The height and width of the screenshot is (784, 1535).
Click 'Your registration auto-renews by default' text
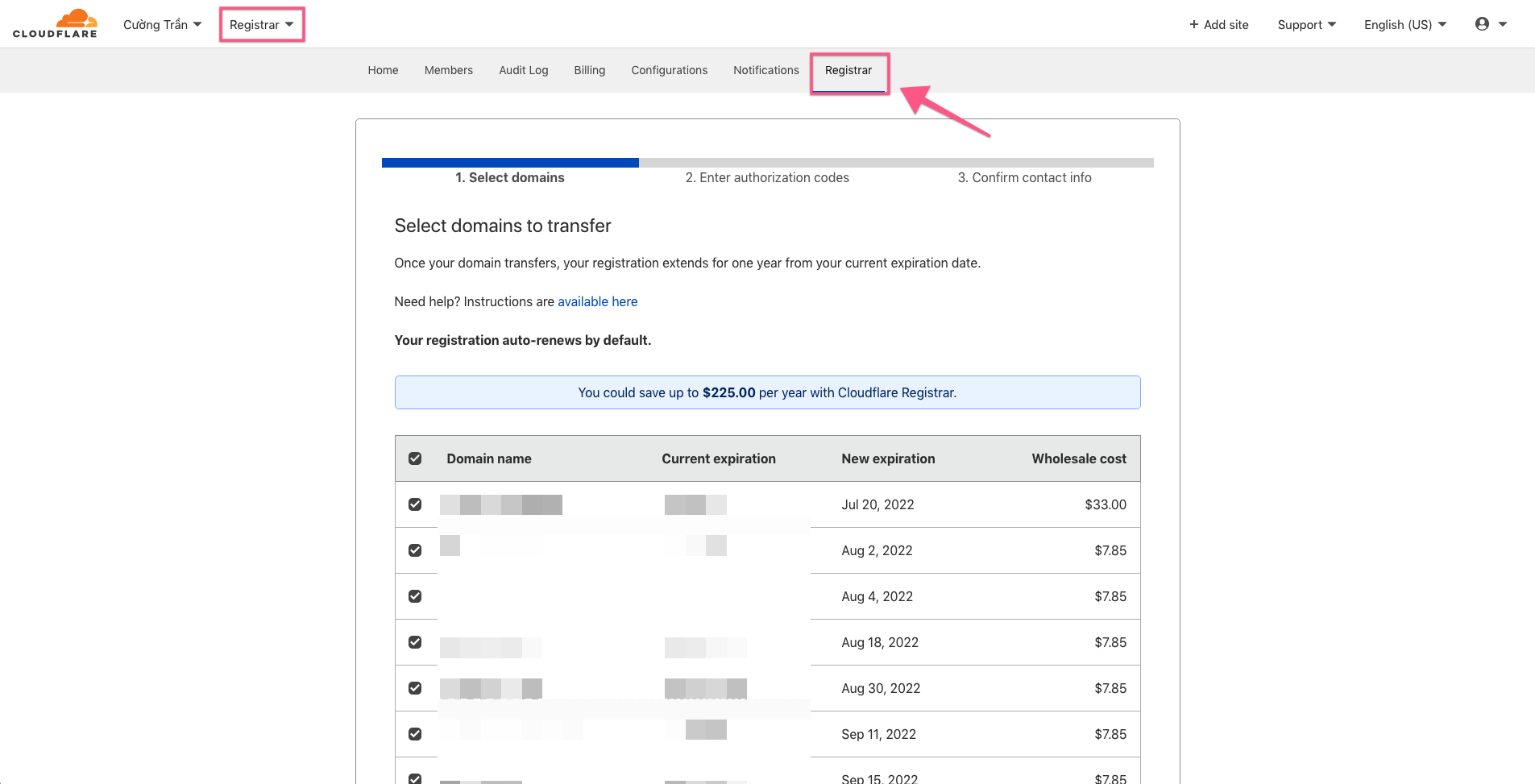[523, 340]
